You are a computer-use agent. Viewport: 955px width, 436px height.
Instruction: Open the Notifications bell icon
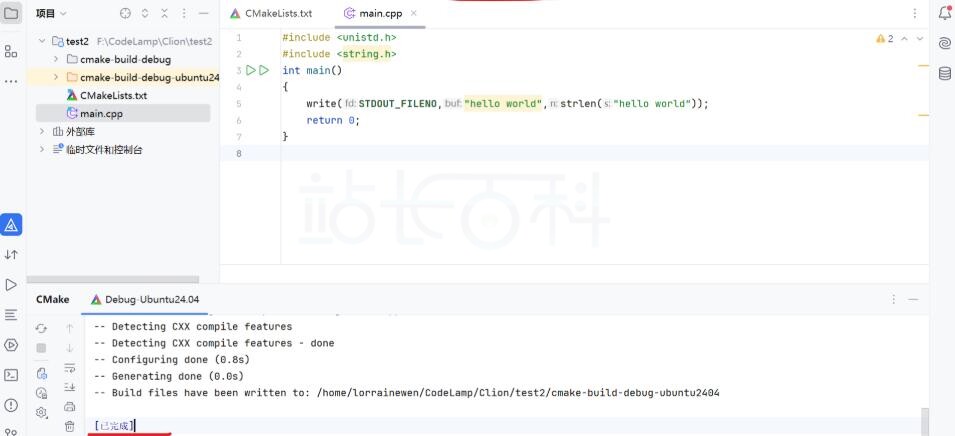tap(944, 15)
